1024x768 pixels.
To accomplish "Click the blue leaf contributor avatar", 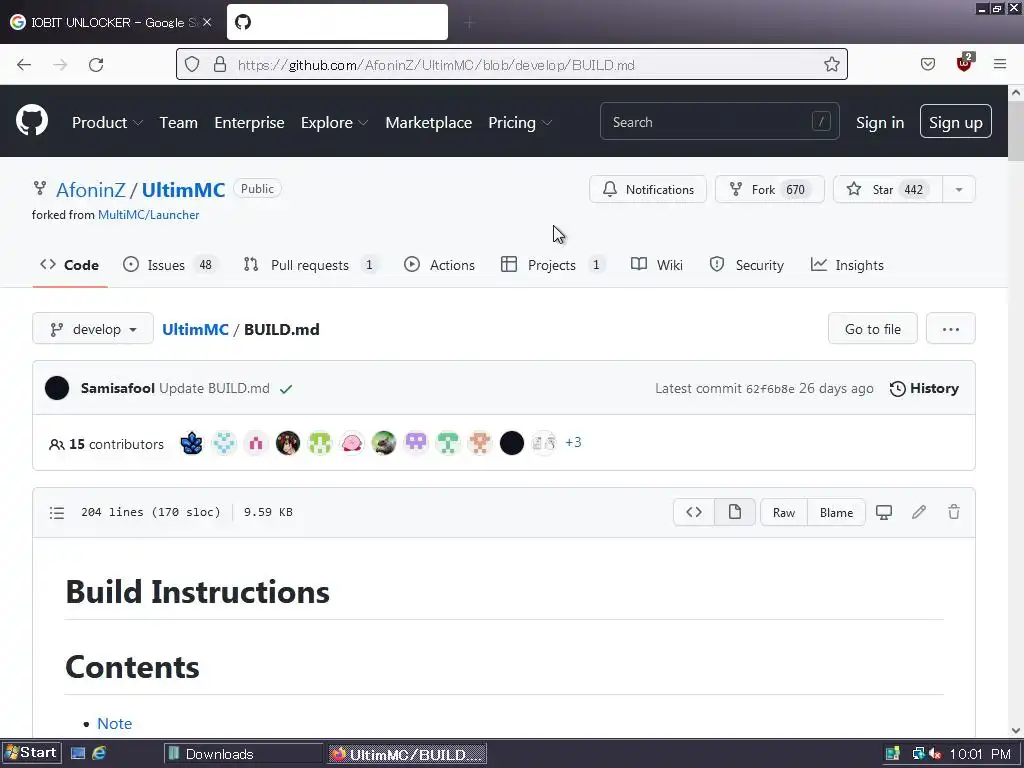I will (191, 443).
